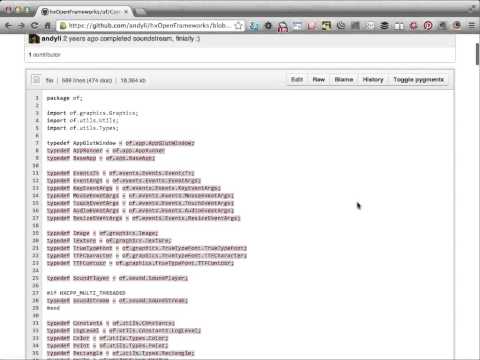Screen dimensions: 480x360
Task: Open the Blame view
Action: click(344, 80)
